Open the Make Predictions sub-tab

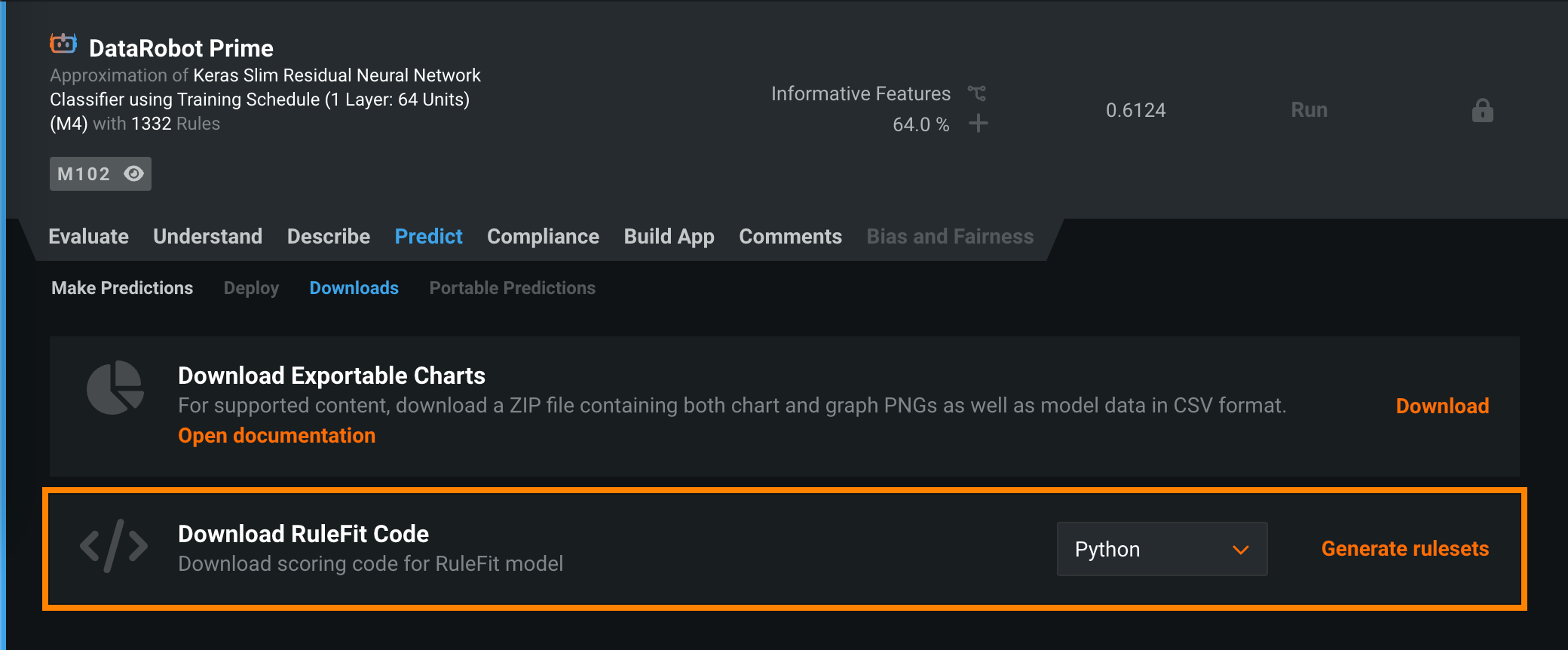tap(122, 288)
